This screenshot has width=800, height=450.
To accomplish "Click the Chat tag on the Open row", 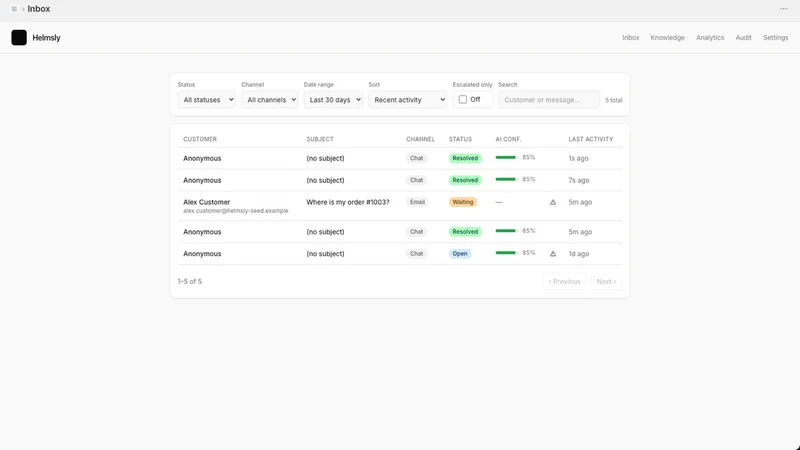I will 416,254.
